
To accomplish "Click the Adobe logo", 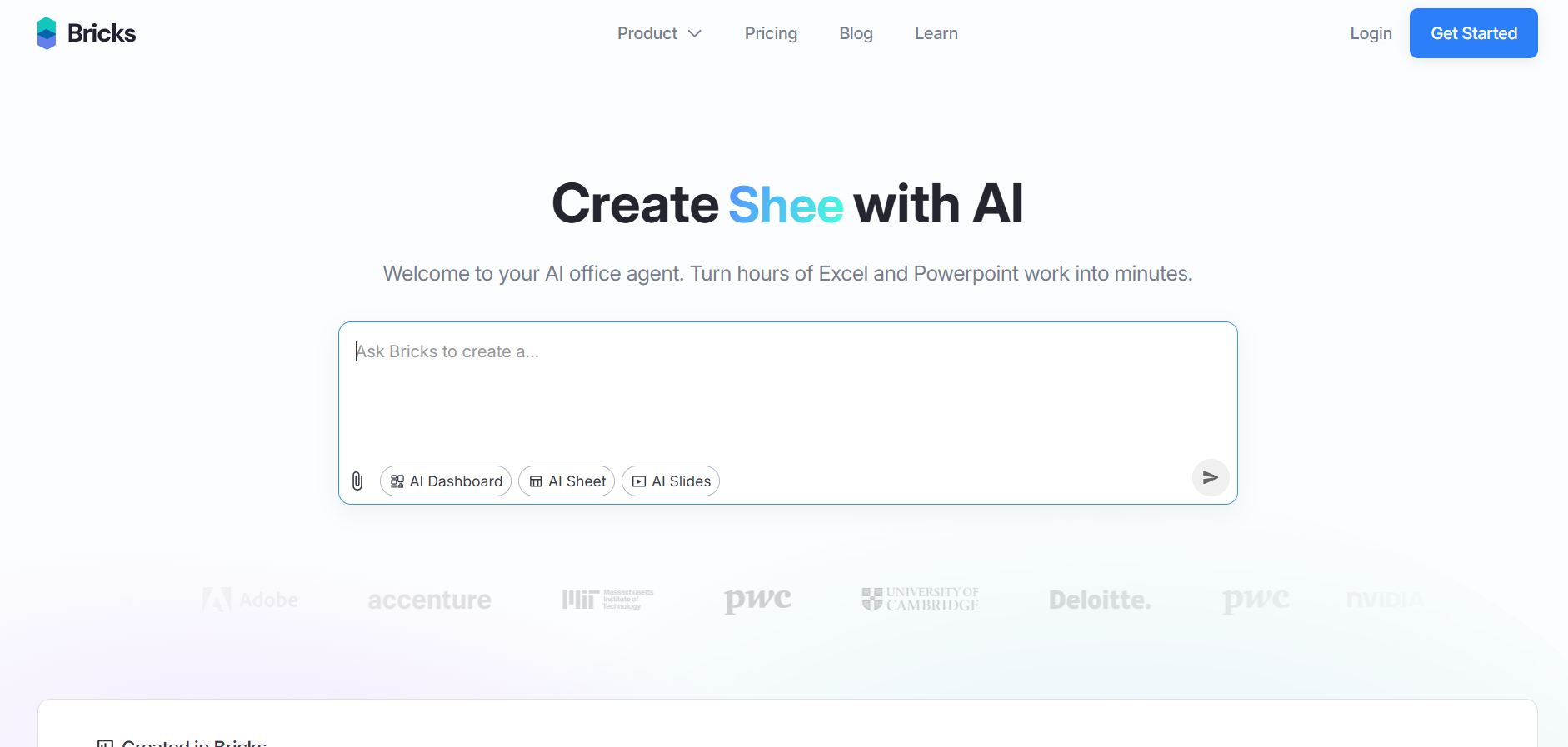I will tap(250, 600).
